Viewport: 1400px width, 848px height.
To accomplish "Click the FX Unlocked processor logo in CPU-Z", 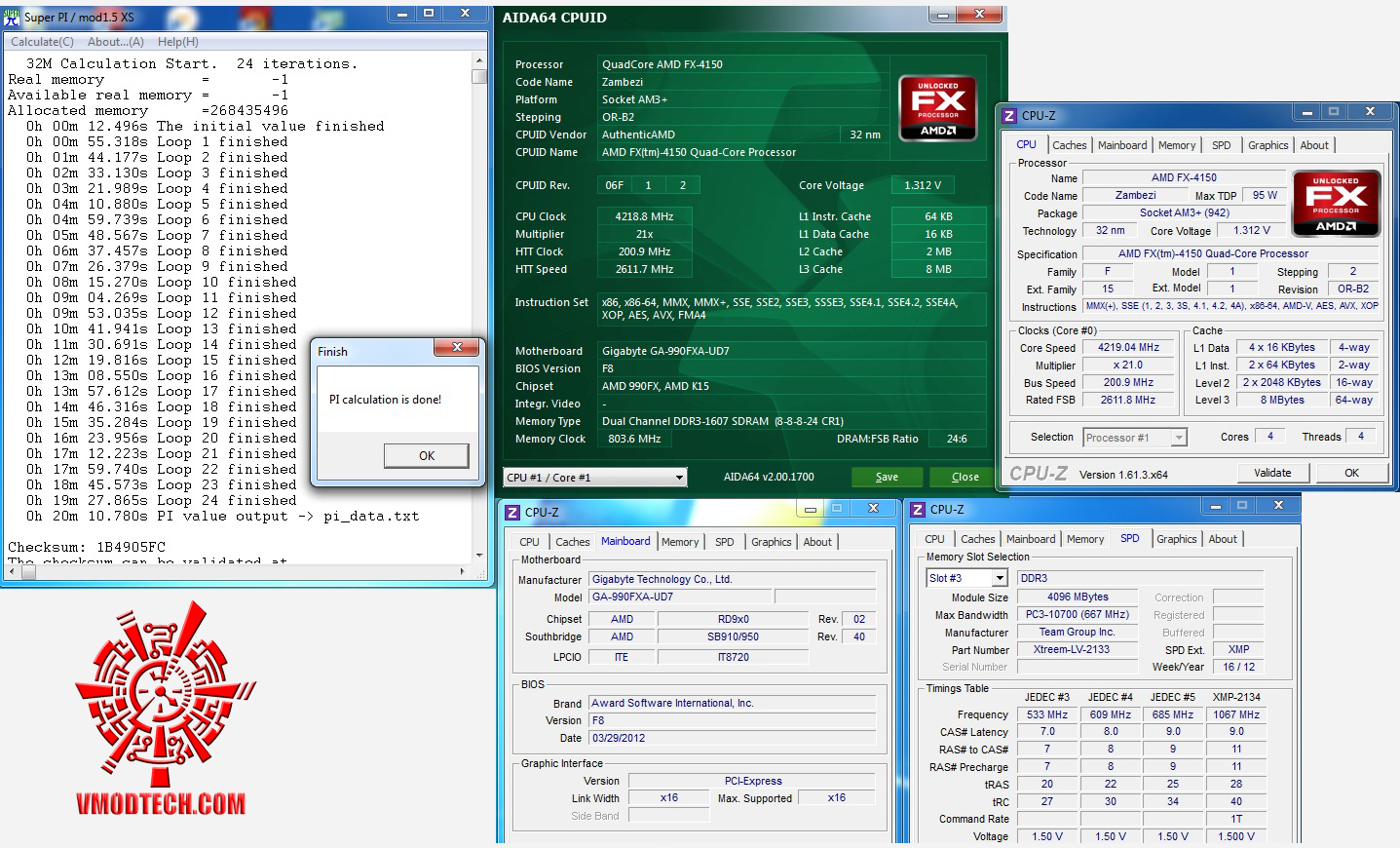I will tap(1336, 204).
